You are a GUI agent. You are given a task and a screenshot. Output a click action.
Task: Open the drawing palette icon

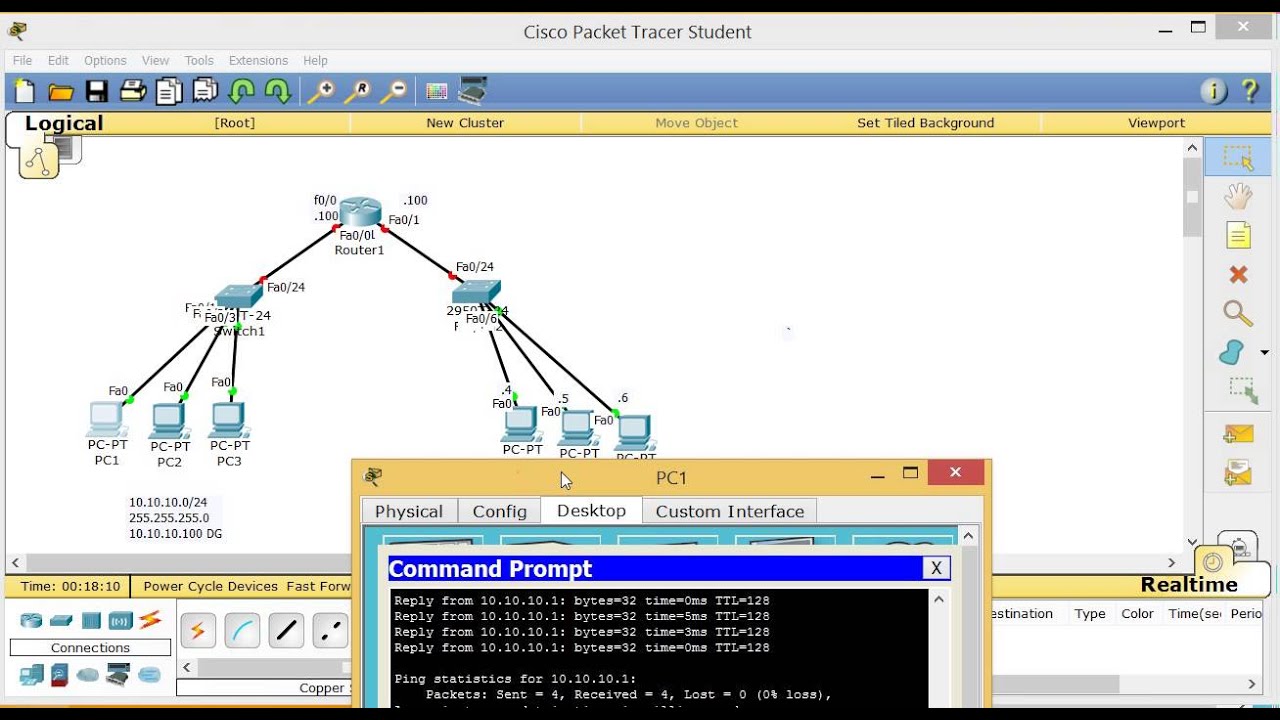[437, 92]
